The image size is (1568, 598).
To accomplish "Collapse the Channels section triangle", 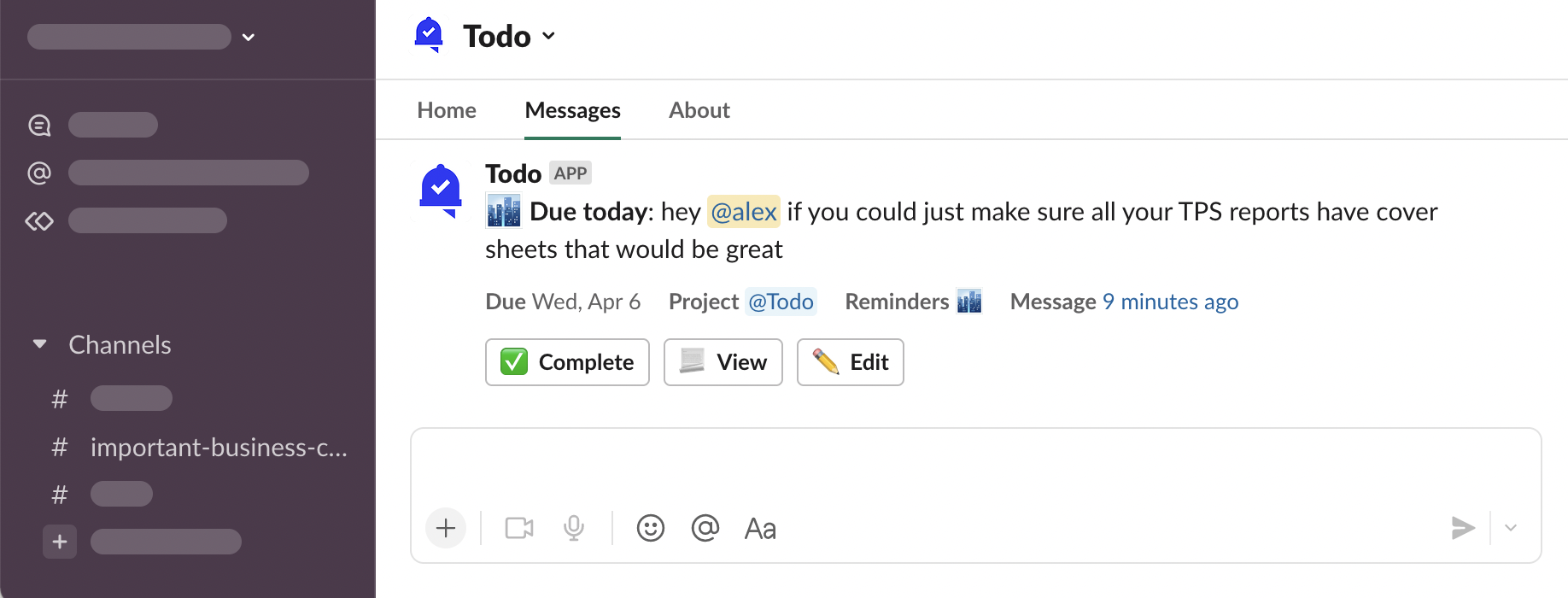I will tap(39, 344).
